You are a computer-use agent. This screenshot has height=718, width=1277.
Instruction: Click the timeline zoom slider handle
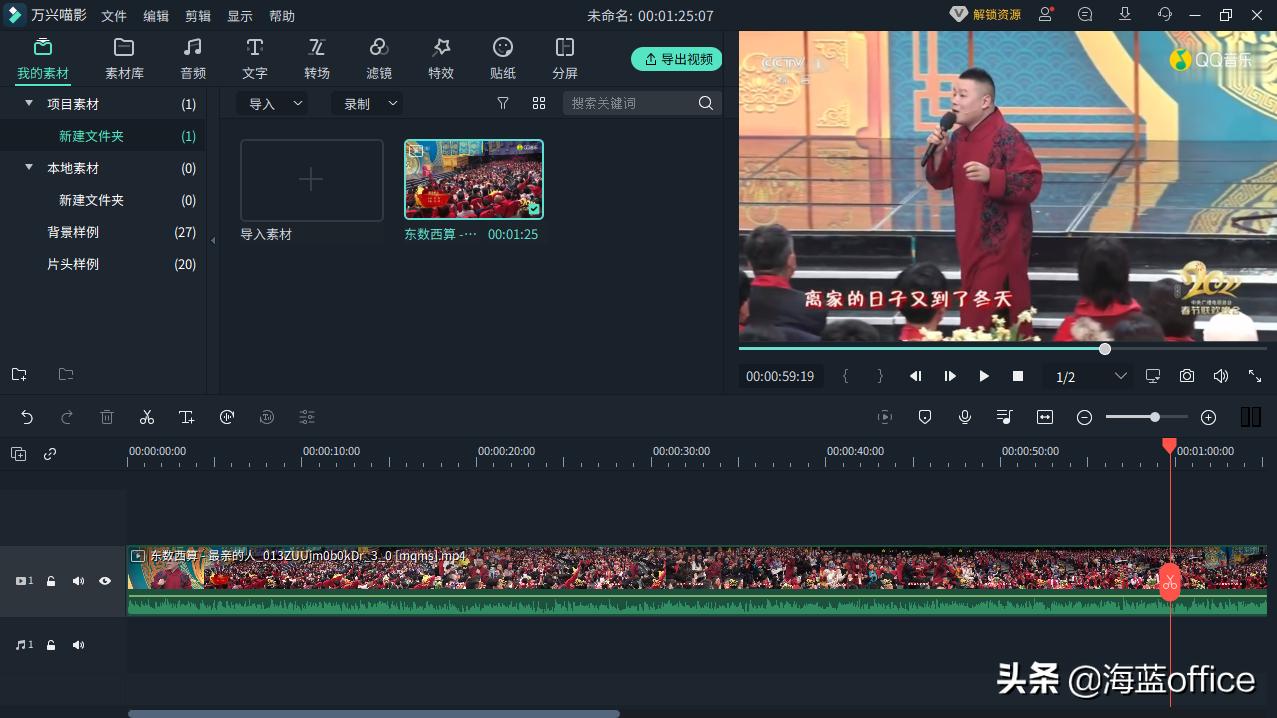tap(1155, 417)
